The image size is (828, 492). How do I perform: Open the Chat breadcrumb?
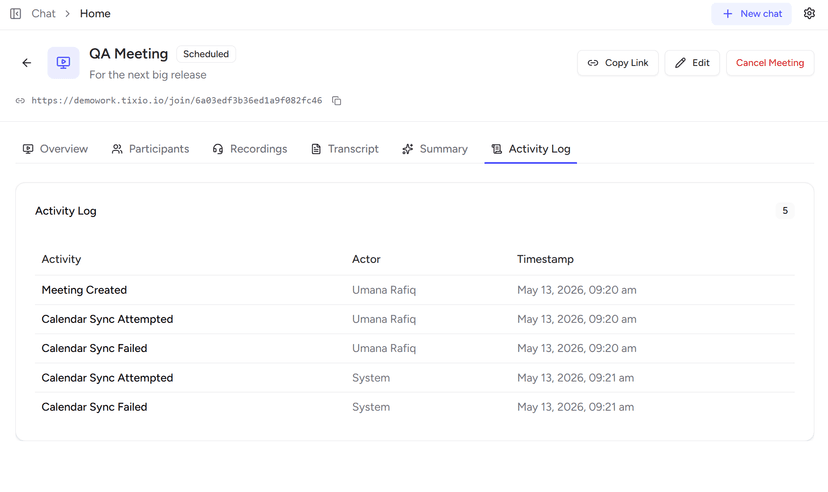[x=43, y=14]
